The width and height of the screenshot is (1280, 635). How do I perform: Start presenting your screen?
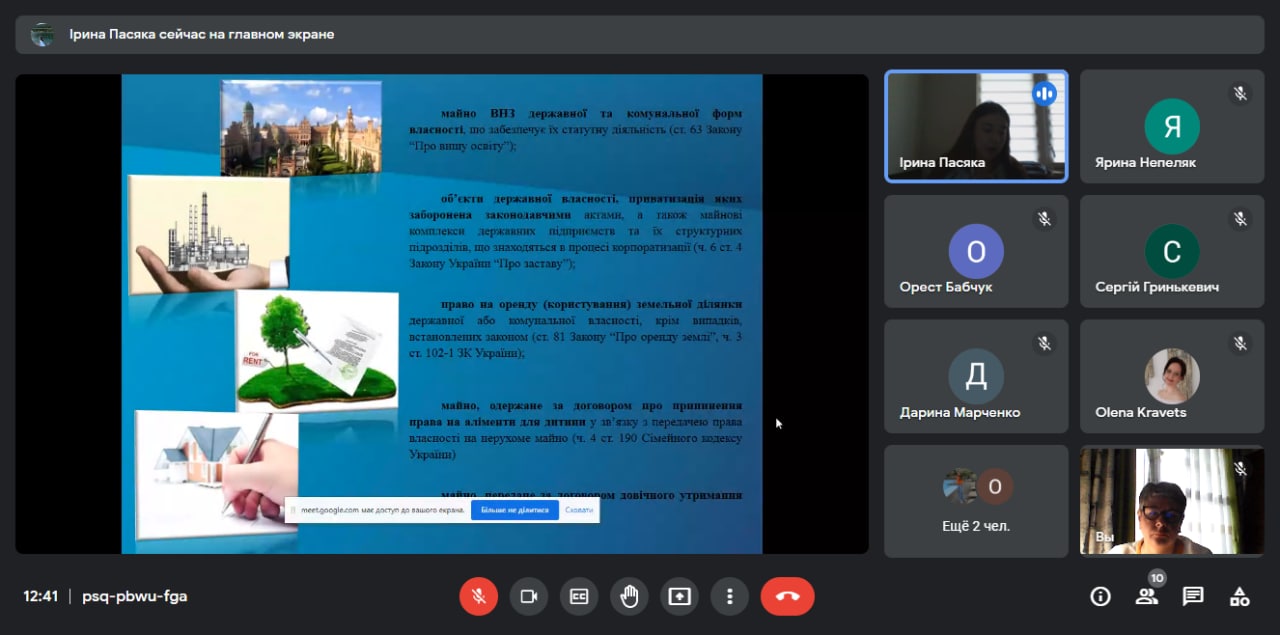pyautogui.click(x=679, y=596)
